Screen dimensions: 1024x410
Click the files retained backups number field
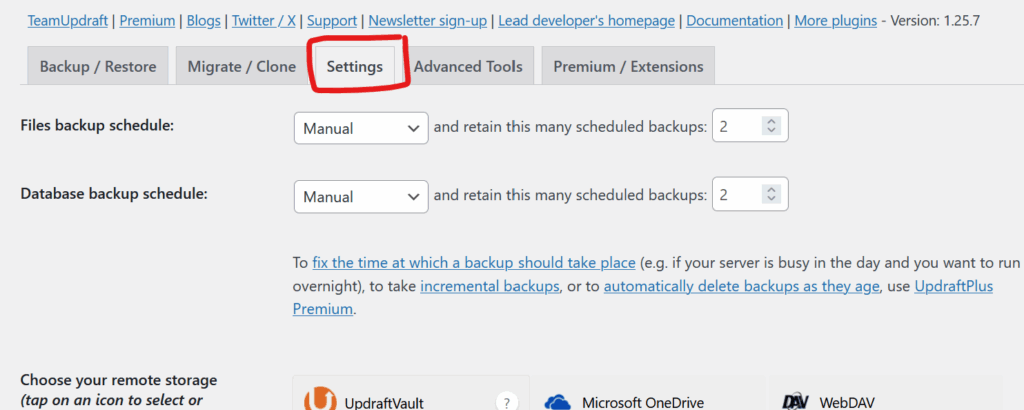tap(735, 128)
